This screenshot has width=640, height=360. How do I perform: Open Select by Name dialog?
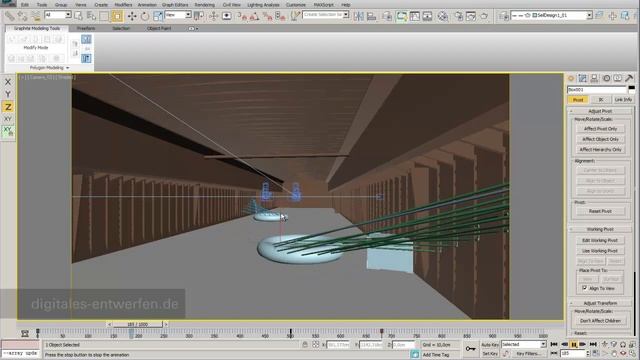point(91,16)
